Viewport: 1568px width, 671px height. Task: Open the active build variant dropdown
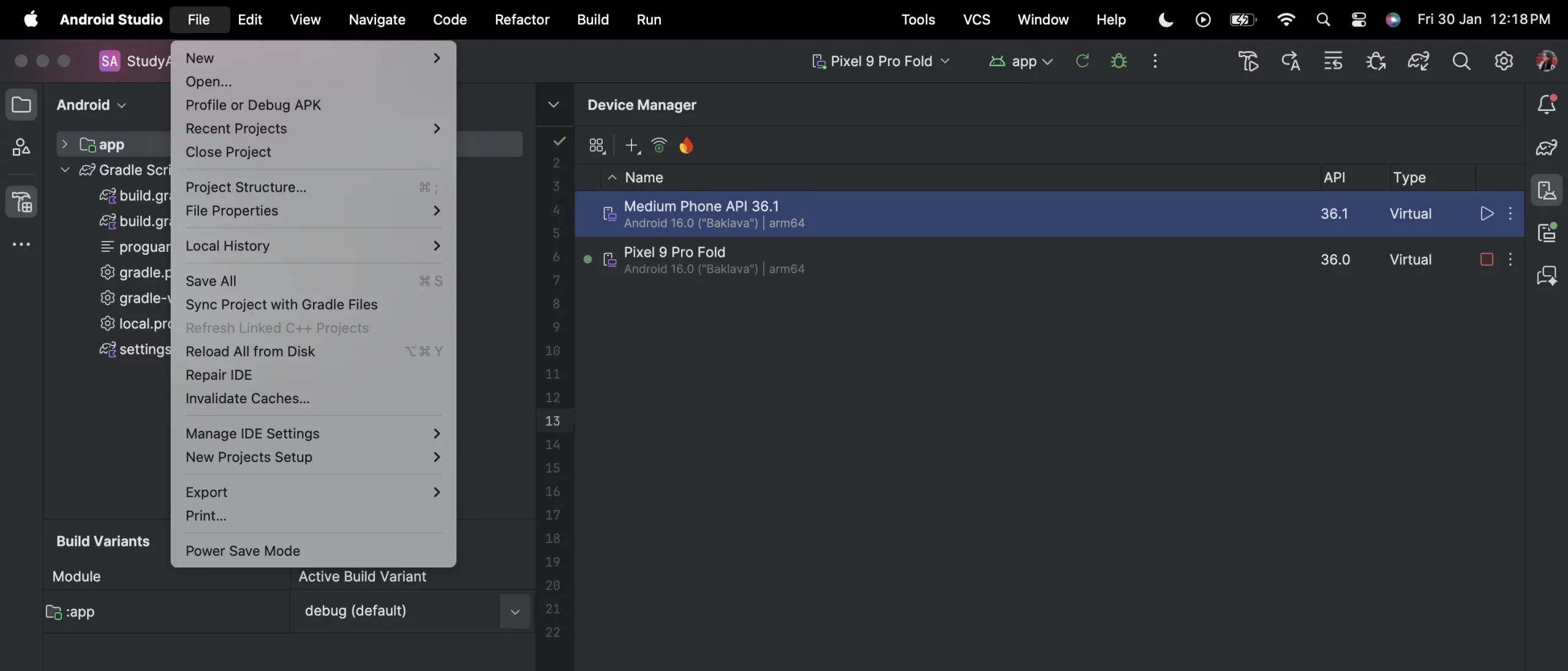pos(514,611)
